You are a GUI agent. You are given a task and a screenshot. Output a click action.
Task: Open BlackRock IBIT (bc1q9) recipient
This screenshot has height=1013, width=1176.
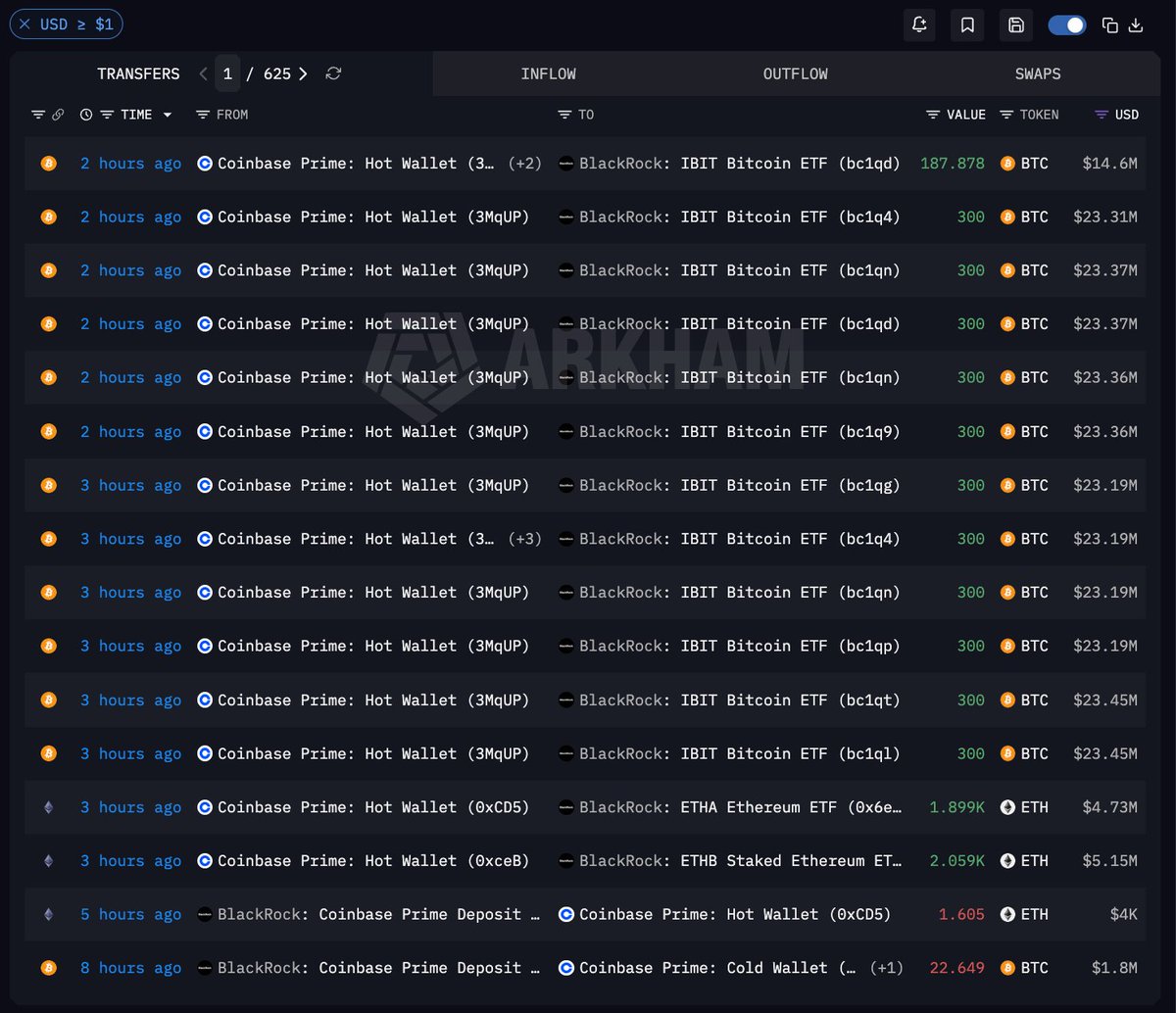739,432
